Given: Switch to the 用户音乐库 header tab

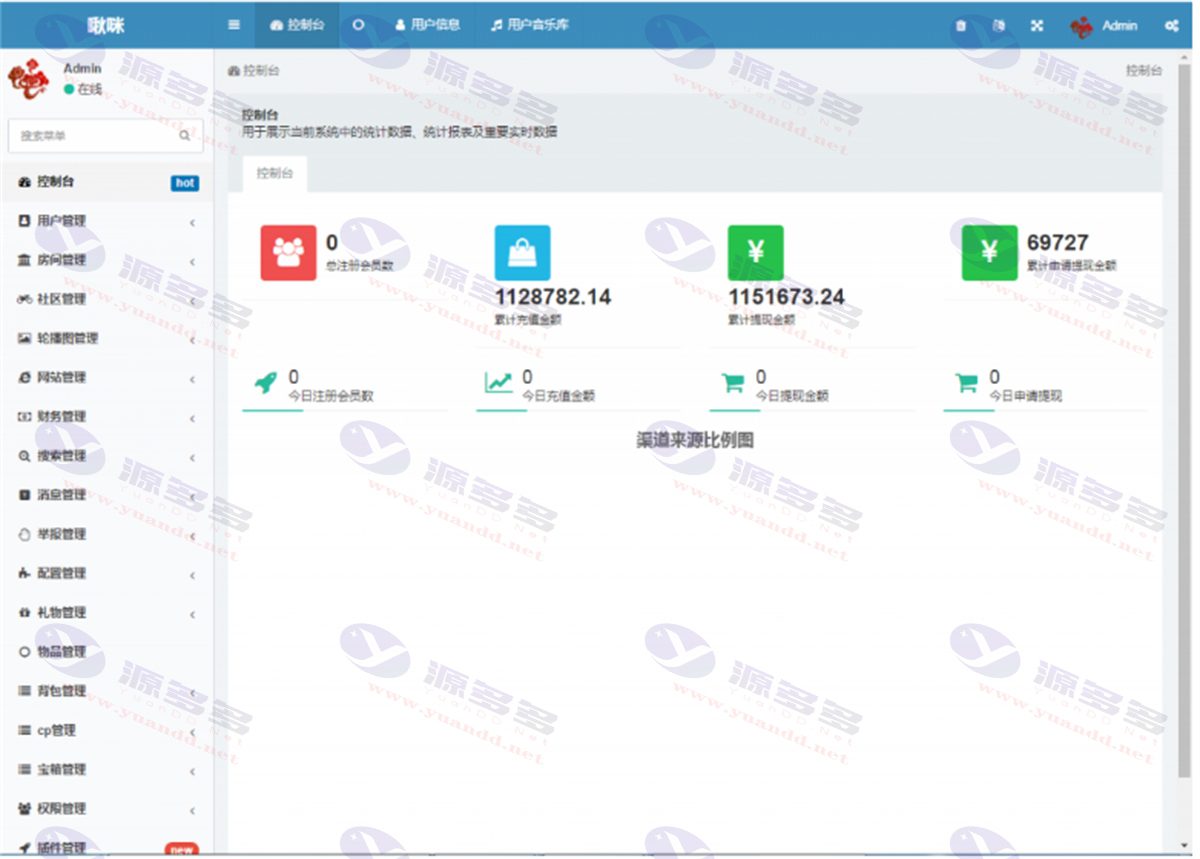Looking at the screenshot, I should (x=530, y=25).
